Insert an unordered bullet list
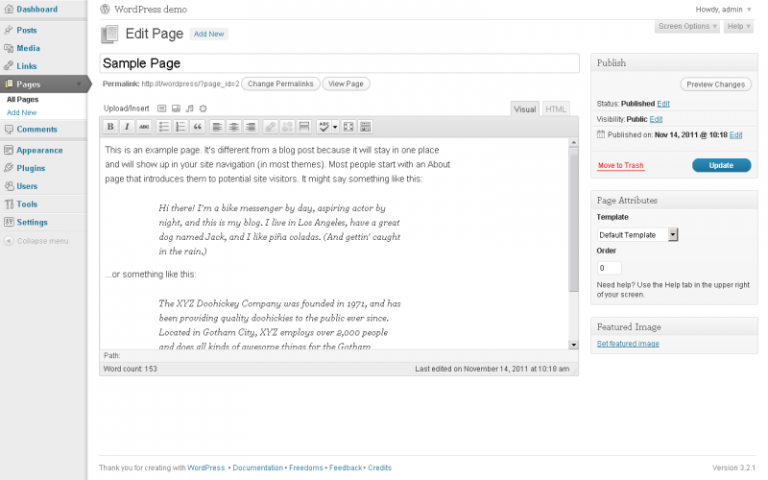The height and width of the screenshot is (480, 768). pos(164,127)
